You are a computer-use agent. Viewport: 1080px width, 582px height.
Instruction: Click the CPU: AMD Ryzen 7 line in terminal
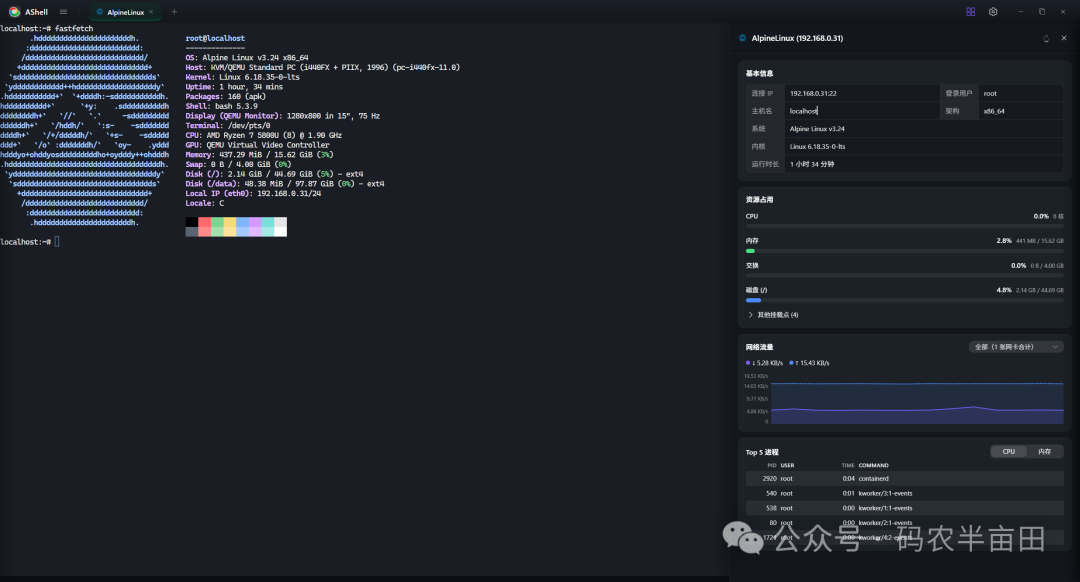[264, 135]
